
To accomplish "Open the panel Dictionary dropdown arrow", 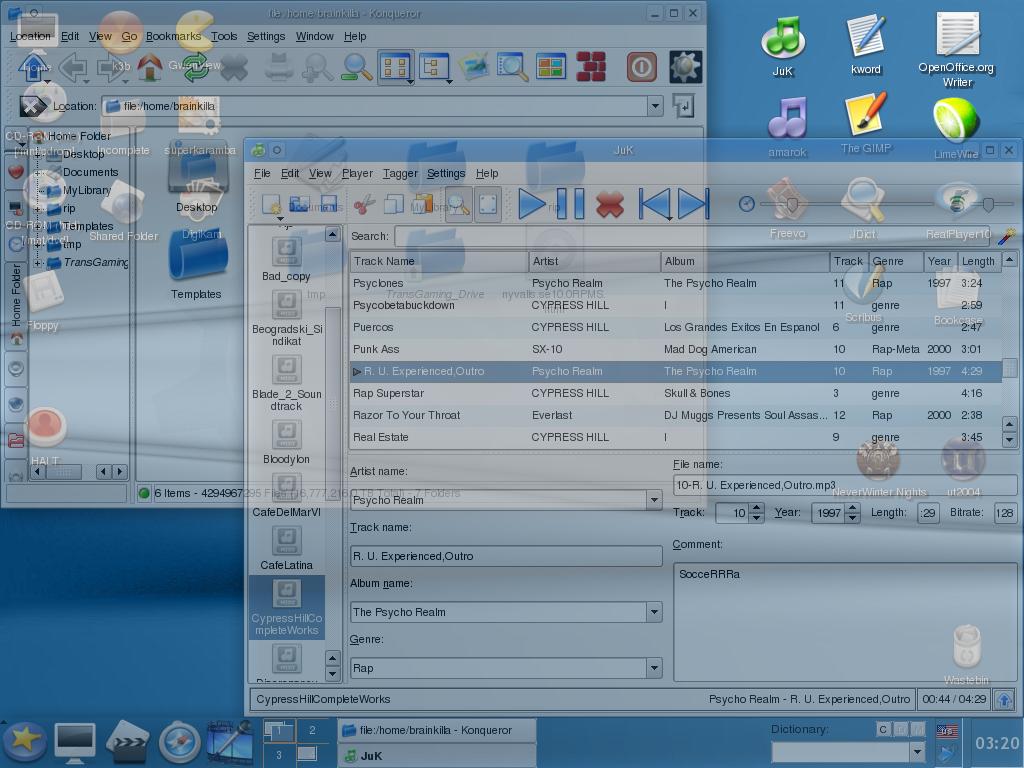I will click(x=918, y=752).
